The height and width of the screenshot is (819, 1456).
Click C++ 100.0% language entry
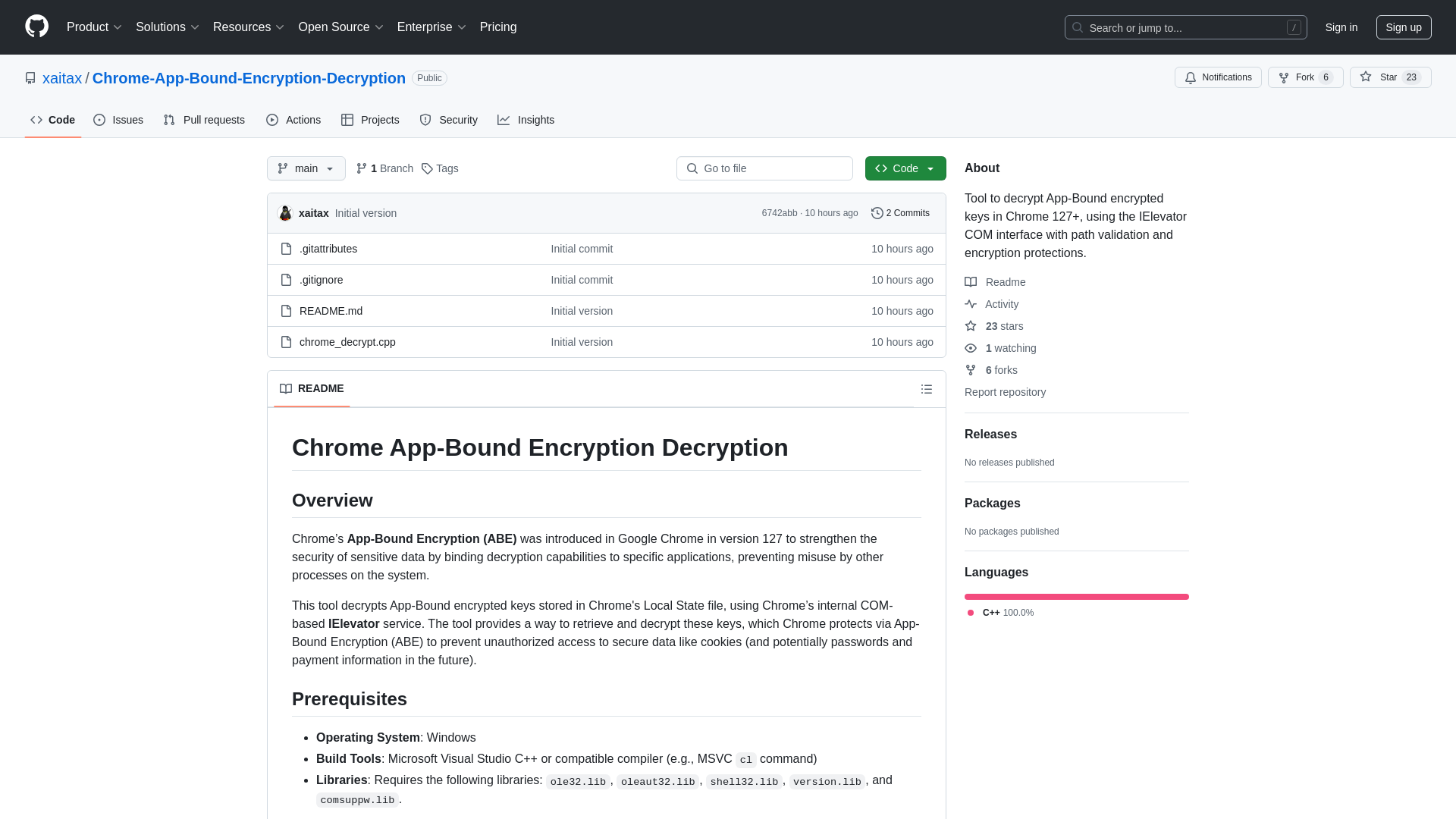coord(1001,613)
